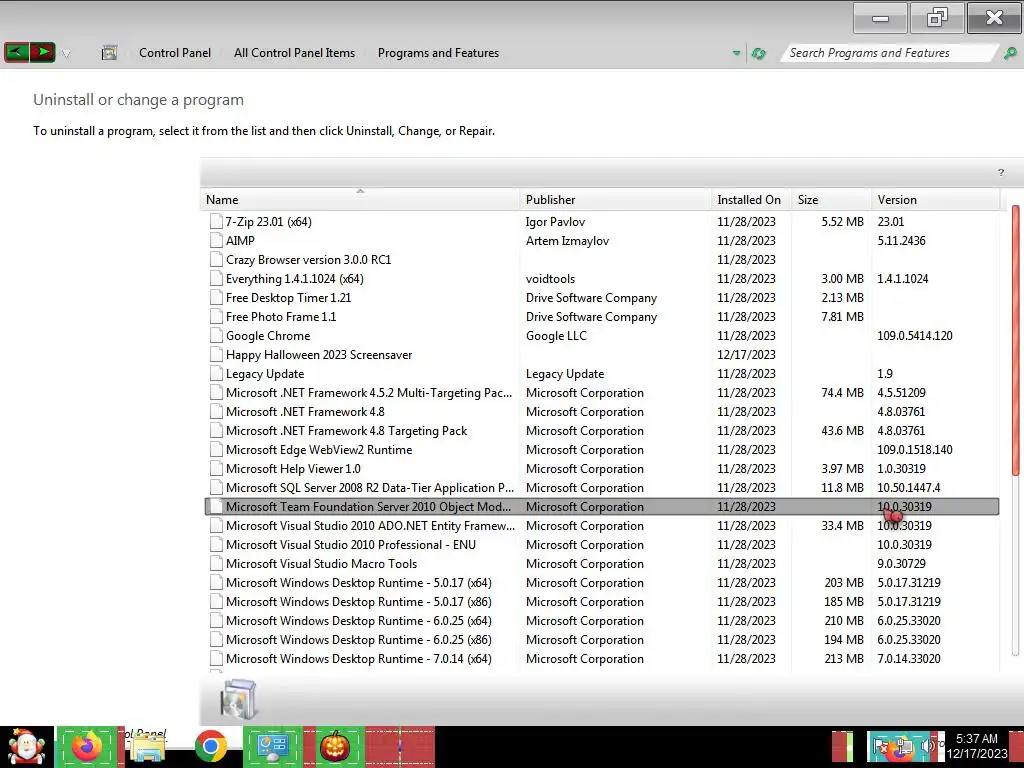This screenshot has width=1024, height=768.
Task: Click the Free Desktop Timer 1.21 icon
Action: pyautogui.click(x=216, y=297)
